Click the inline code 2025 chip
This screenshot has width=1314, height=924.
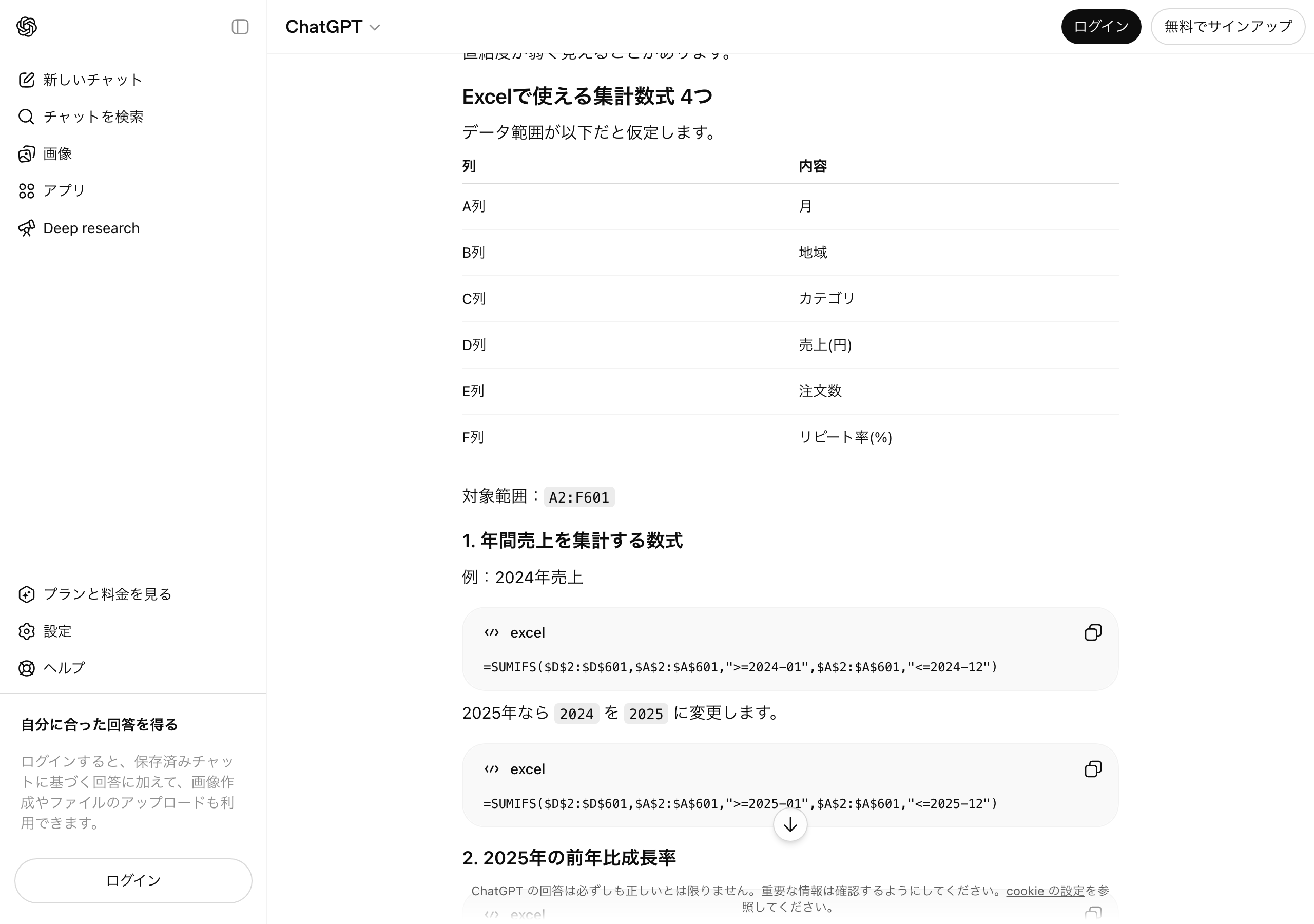click(x=646, y=714)
